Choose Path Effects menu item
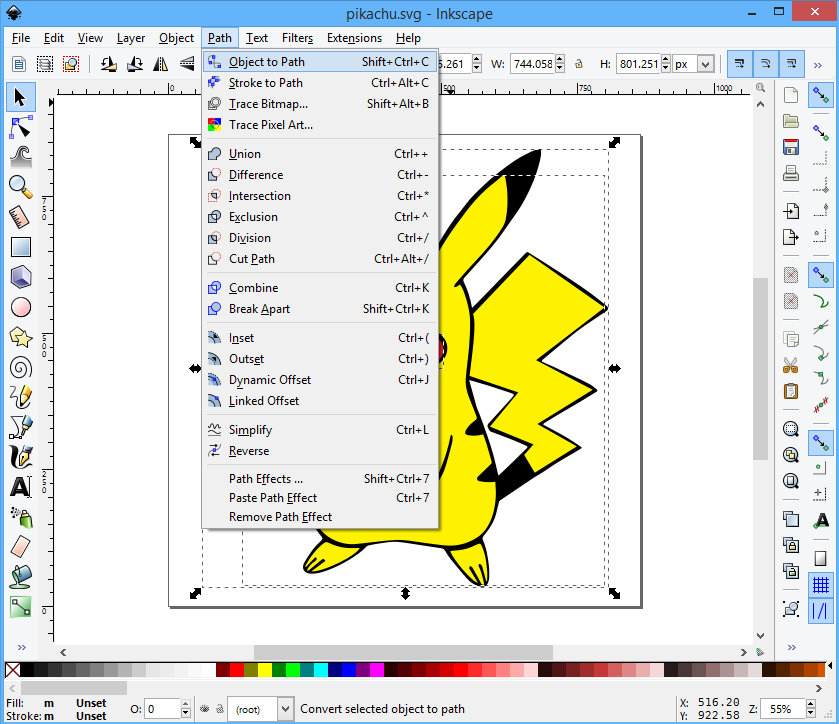The width and height of the screenshot is (839, 724). point(321,478)
